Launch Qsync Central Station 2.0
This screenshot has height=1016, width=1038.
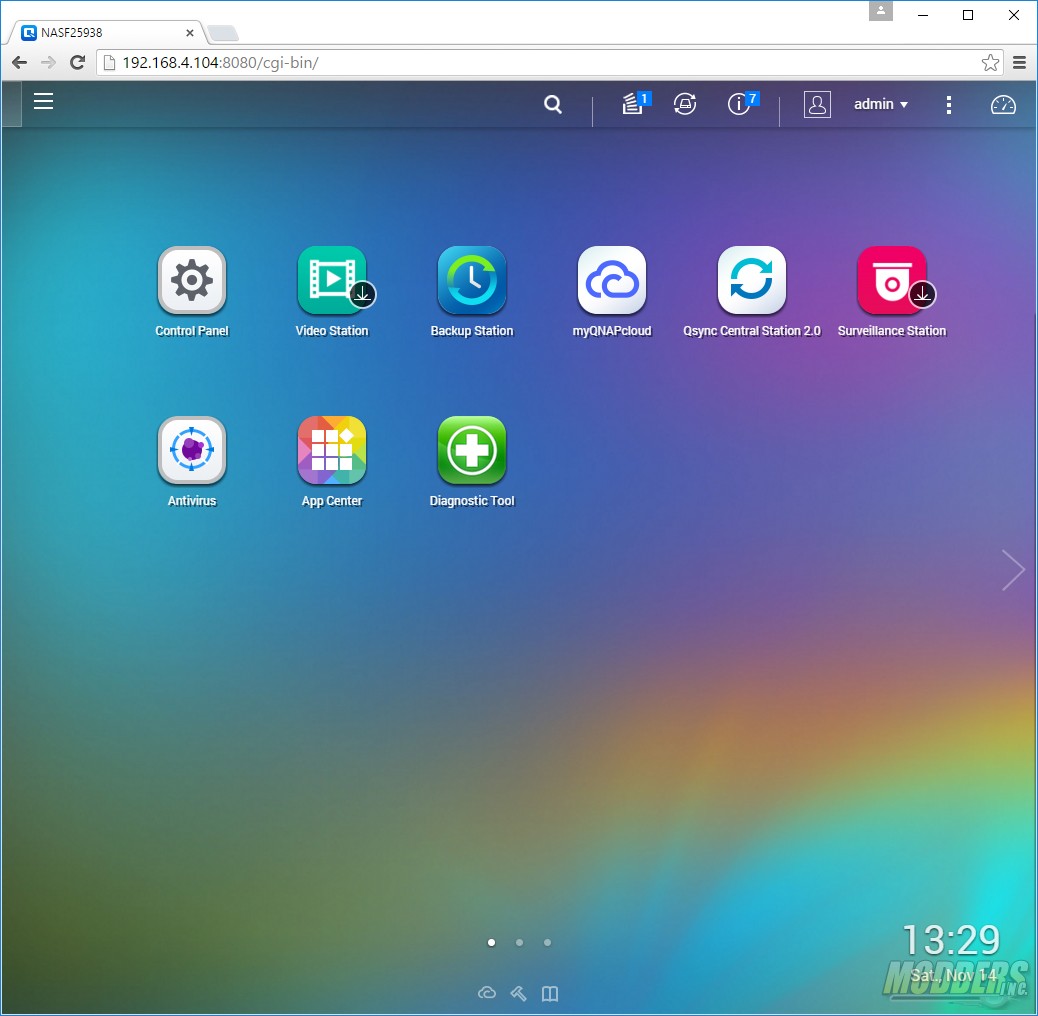pos(751,281)
